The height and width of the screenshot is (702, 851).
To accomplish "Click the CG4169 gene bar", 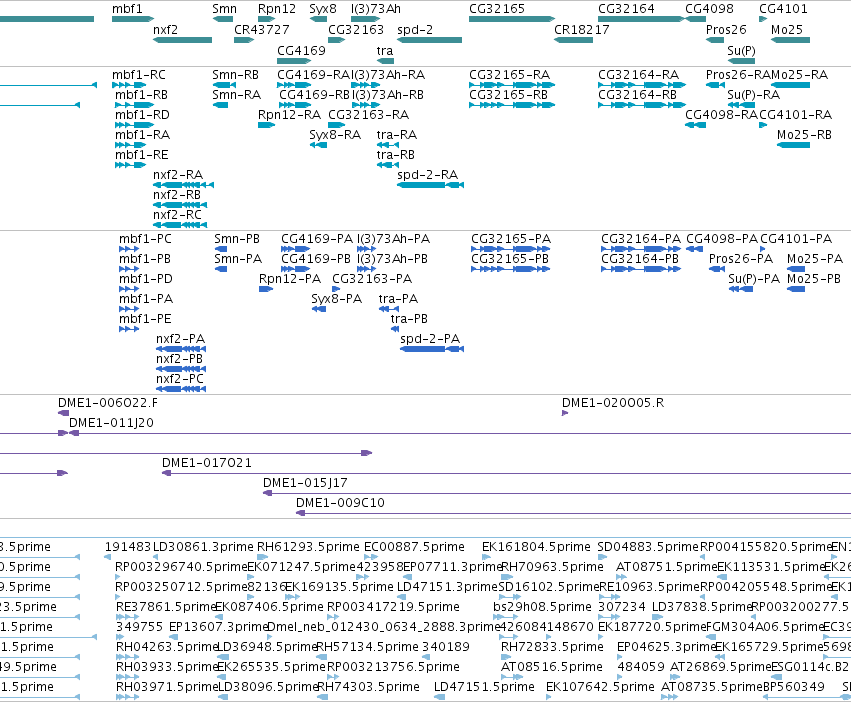I will (294, 61).
